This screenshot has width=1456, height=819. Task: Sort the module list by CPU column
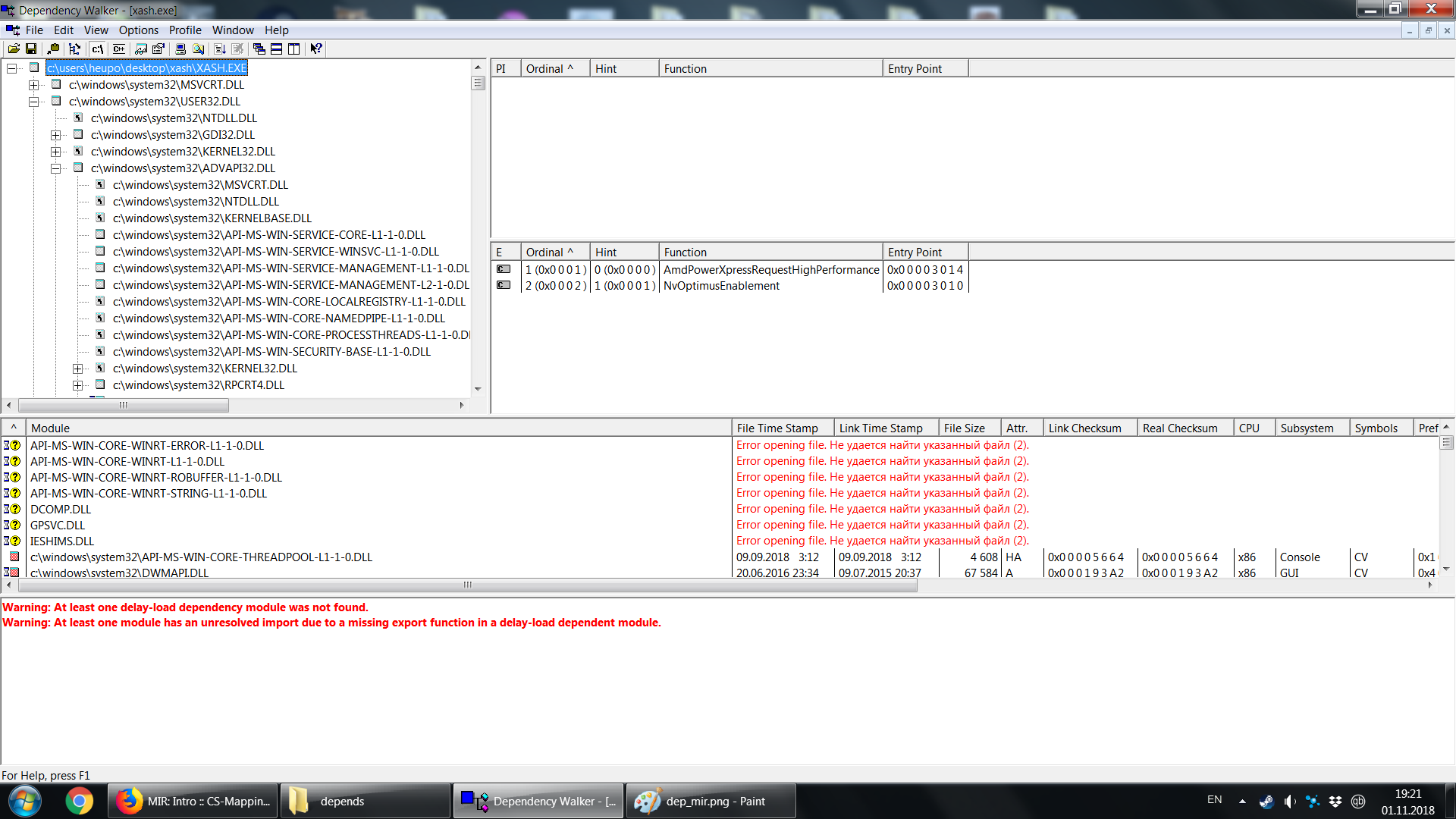point(1254,428)
